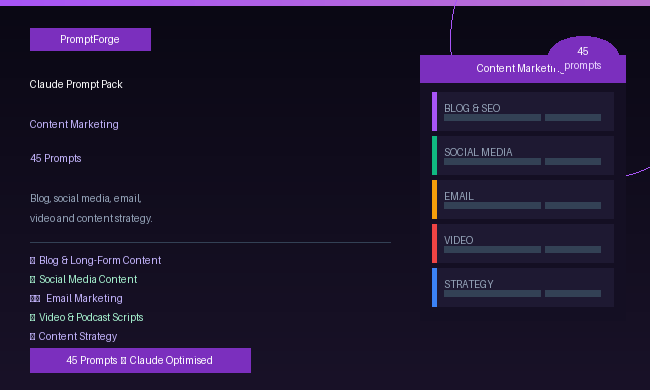Select the EMAIL category card
The width and height of the screenshot is (650, 390).
click(523, 199)
